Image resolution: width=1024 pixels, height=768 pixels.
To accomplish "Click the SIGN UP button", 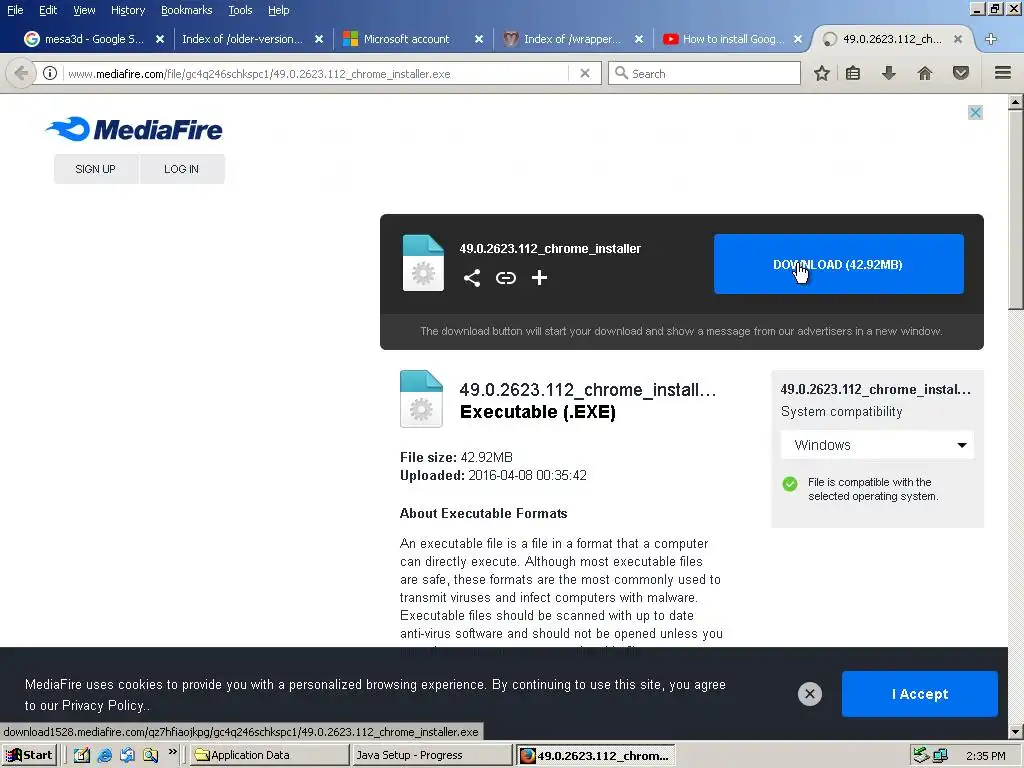I will click(x=95, y=169).
